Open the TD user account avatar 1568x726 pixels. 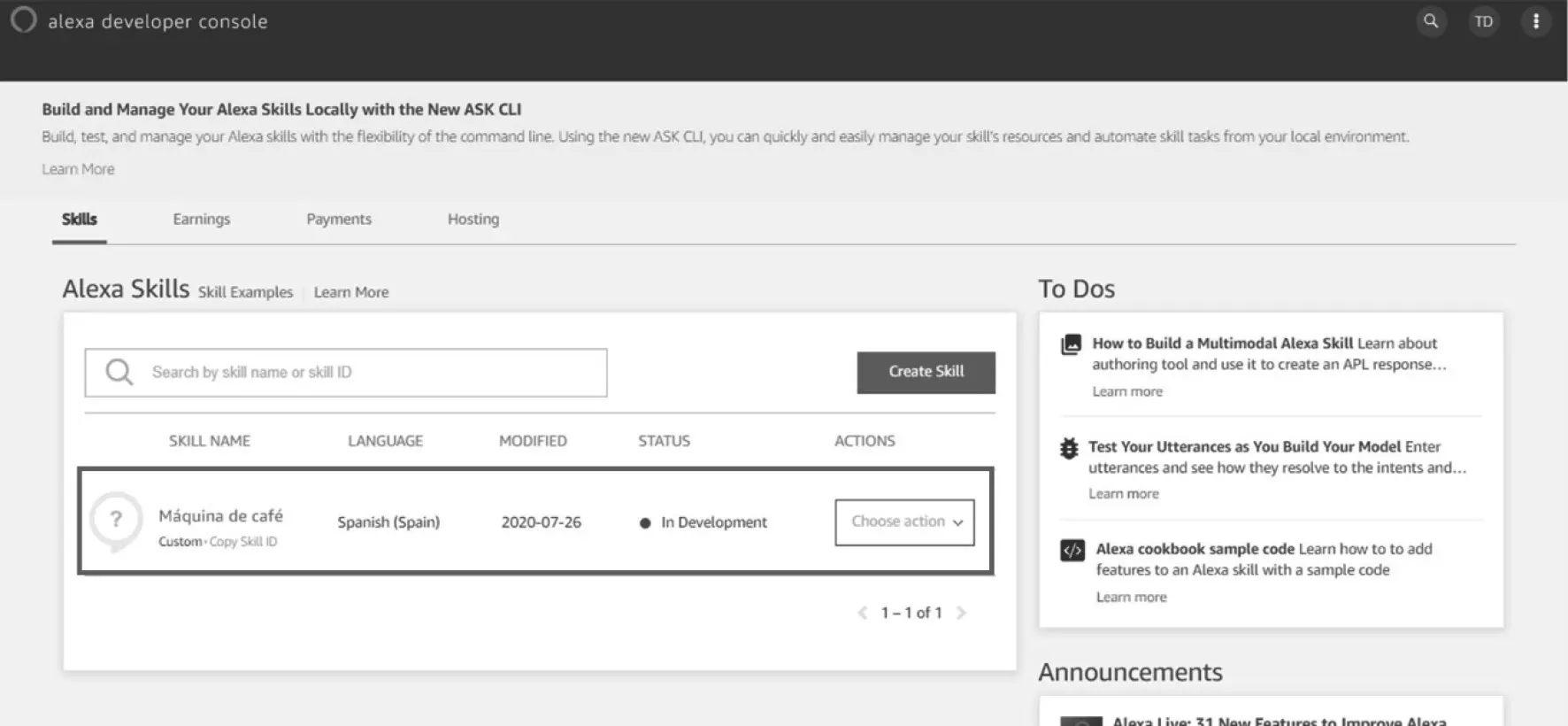pos(1484,21)
